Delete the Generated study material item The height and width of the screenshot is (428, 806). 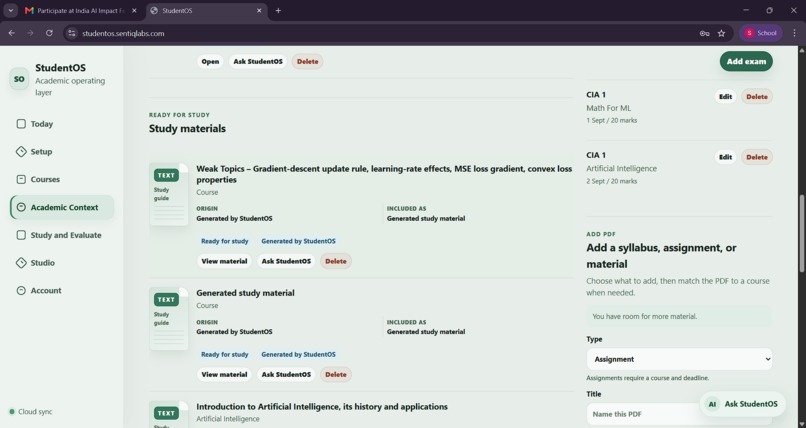pyautogui.click(x=336, y=375)
